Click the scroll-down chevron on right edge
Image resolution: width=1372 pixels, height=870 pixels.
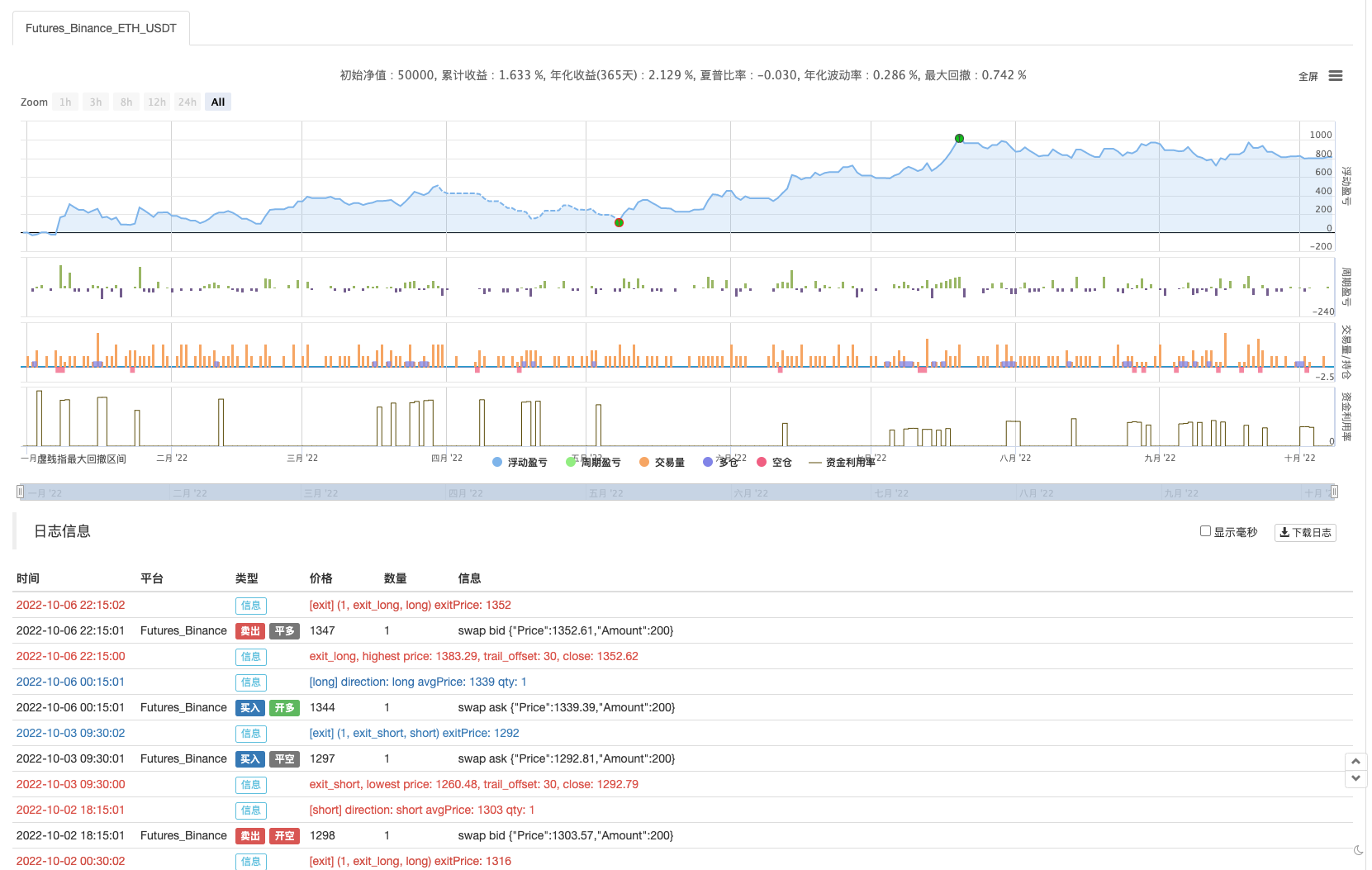coord(1355,778)
